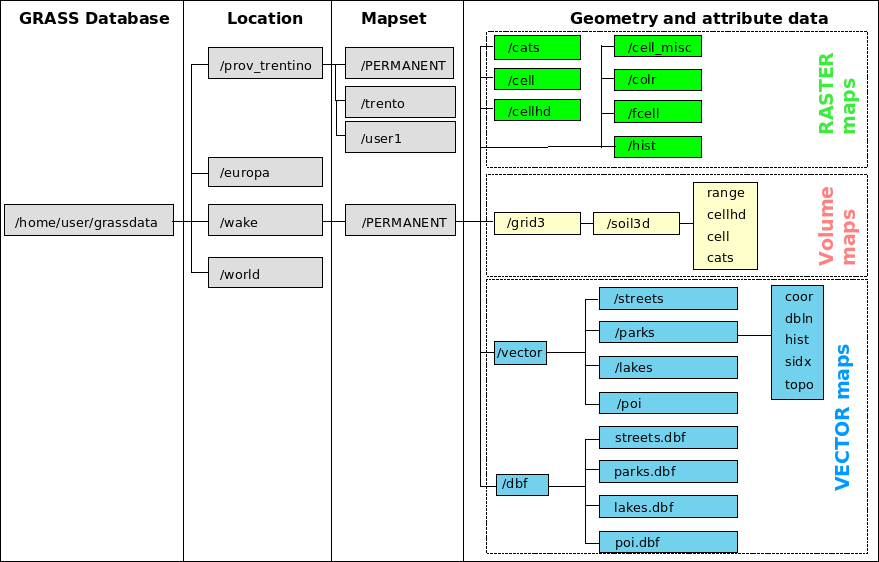This screenshot has width=879, height=562.
Task: Select the /wake location box
Action: [265, 221]
